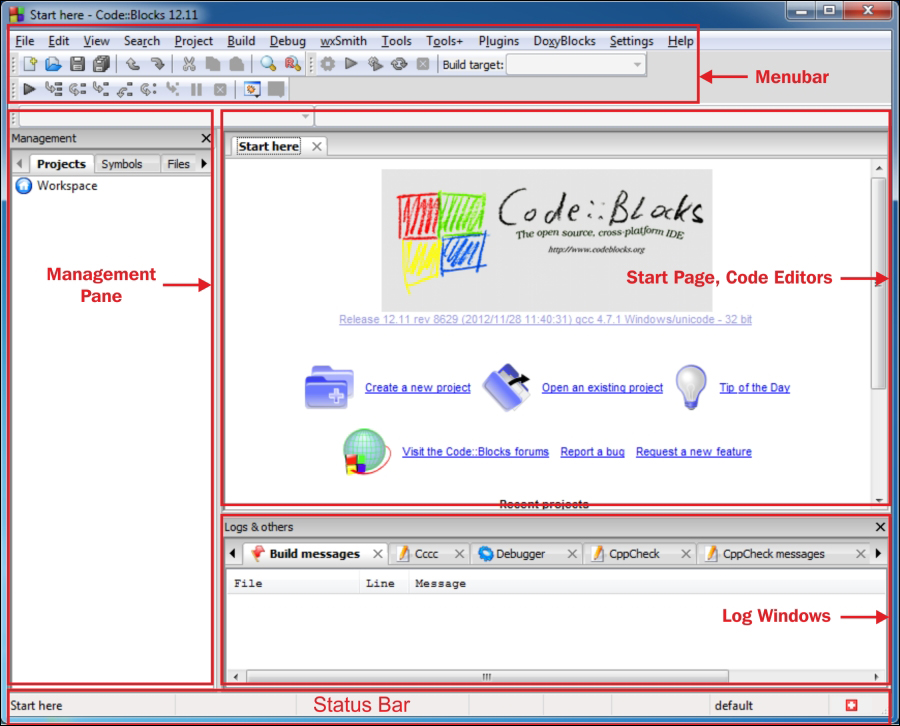Click the Next instruction debug icon
The width and height of the screenshot is (900, 726).
click(x=149, y=89)
